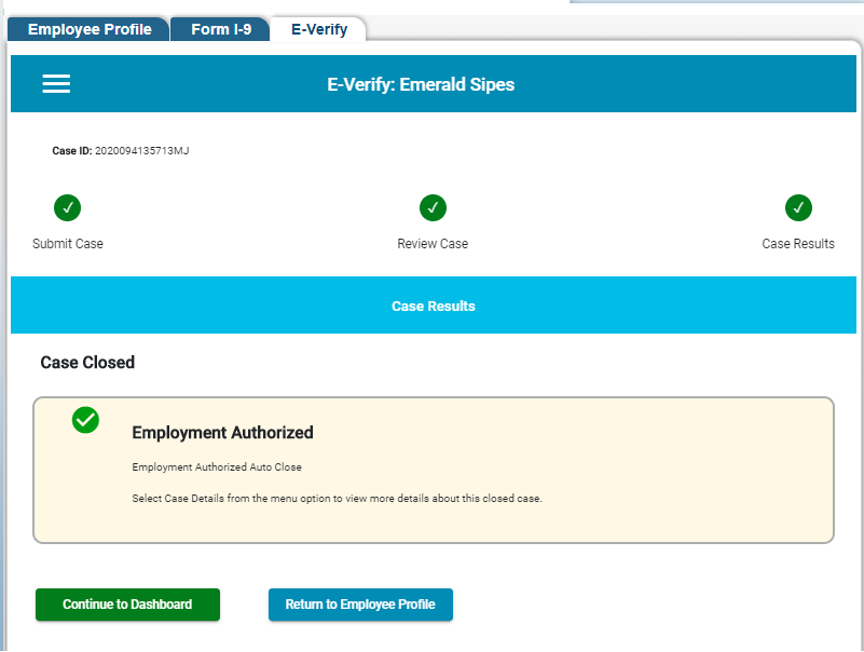Viewport: 864px width, 652px height.
Task: Open the hamburger menu in E-Verify header
Action: coord(56,84)
